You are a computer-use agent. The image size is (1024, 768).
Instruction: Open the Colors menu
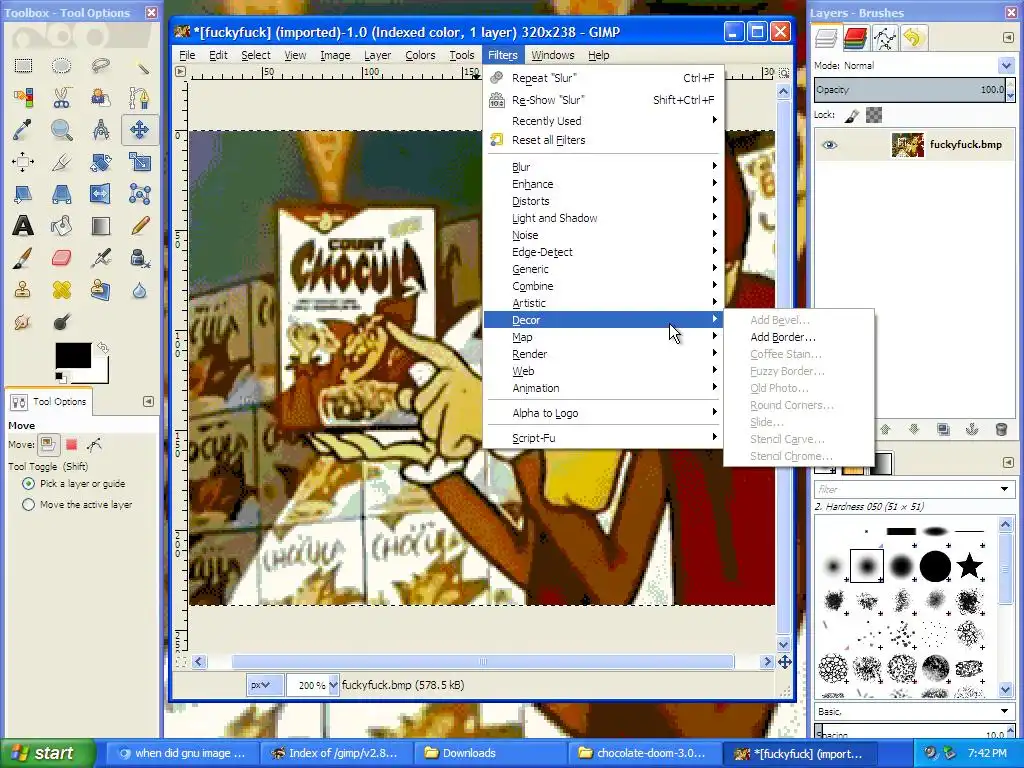pyautogui.click(x=420, y=56)
